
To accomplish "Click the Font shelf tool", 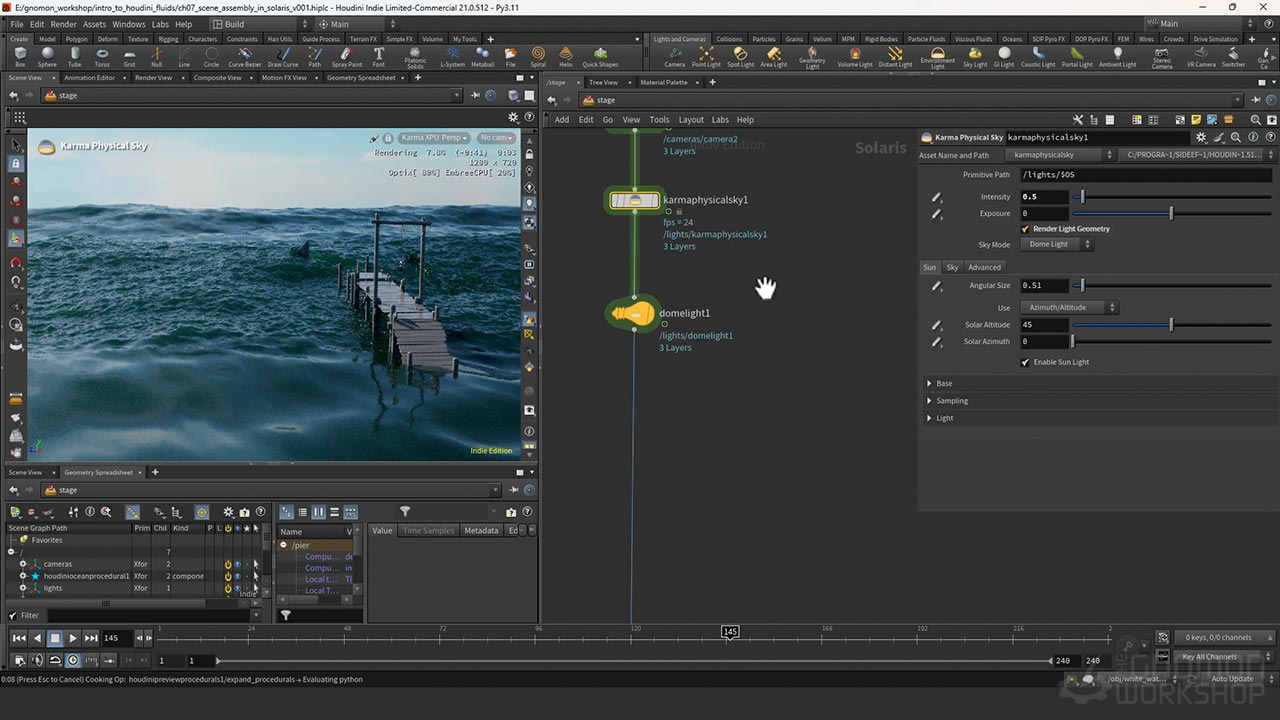I will 379,56.
